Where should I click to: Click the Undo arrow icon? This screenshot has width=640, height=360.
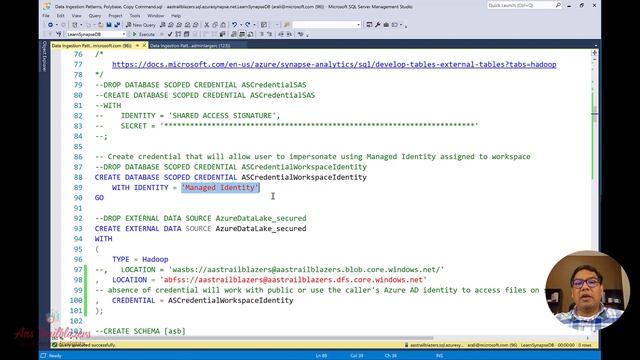tap(234, 25)
